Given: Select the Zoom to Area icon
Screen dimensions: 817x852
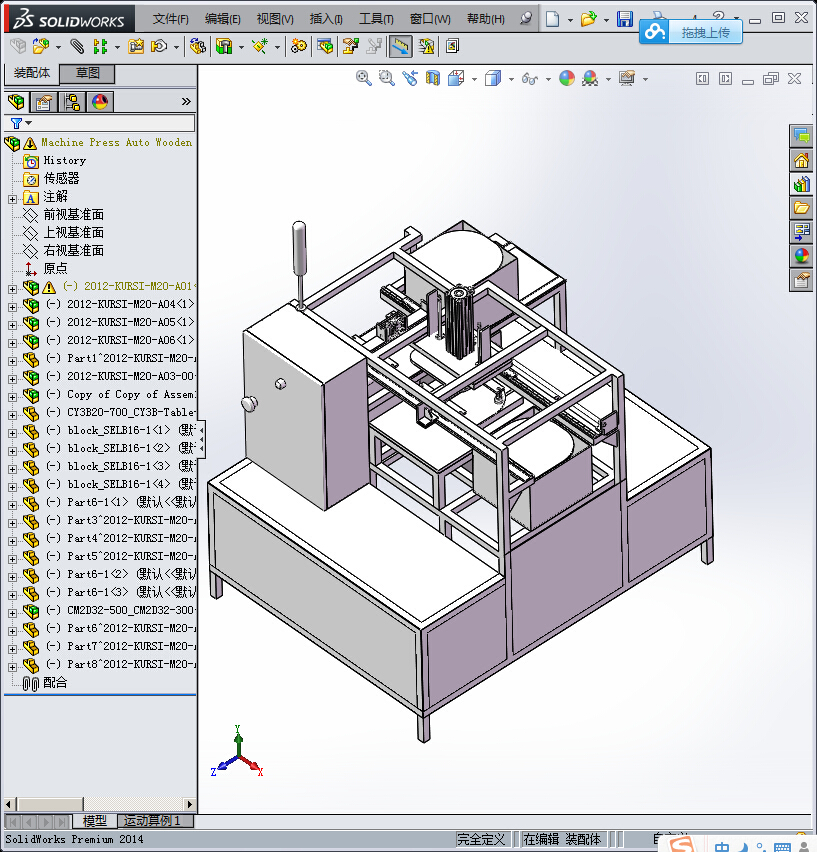Looking at the screenshot, I should point(386,78).
